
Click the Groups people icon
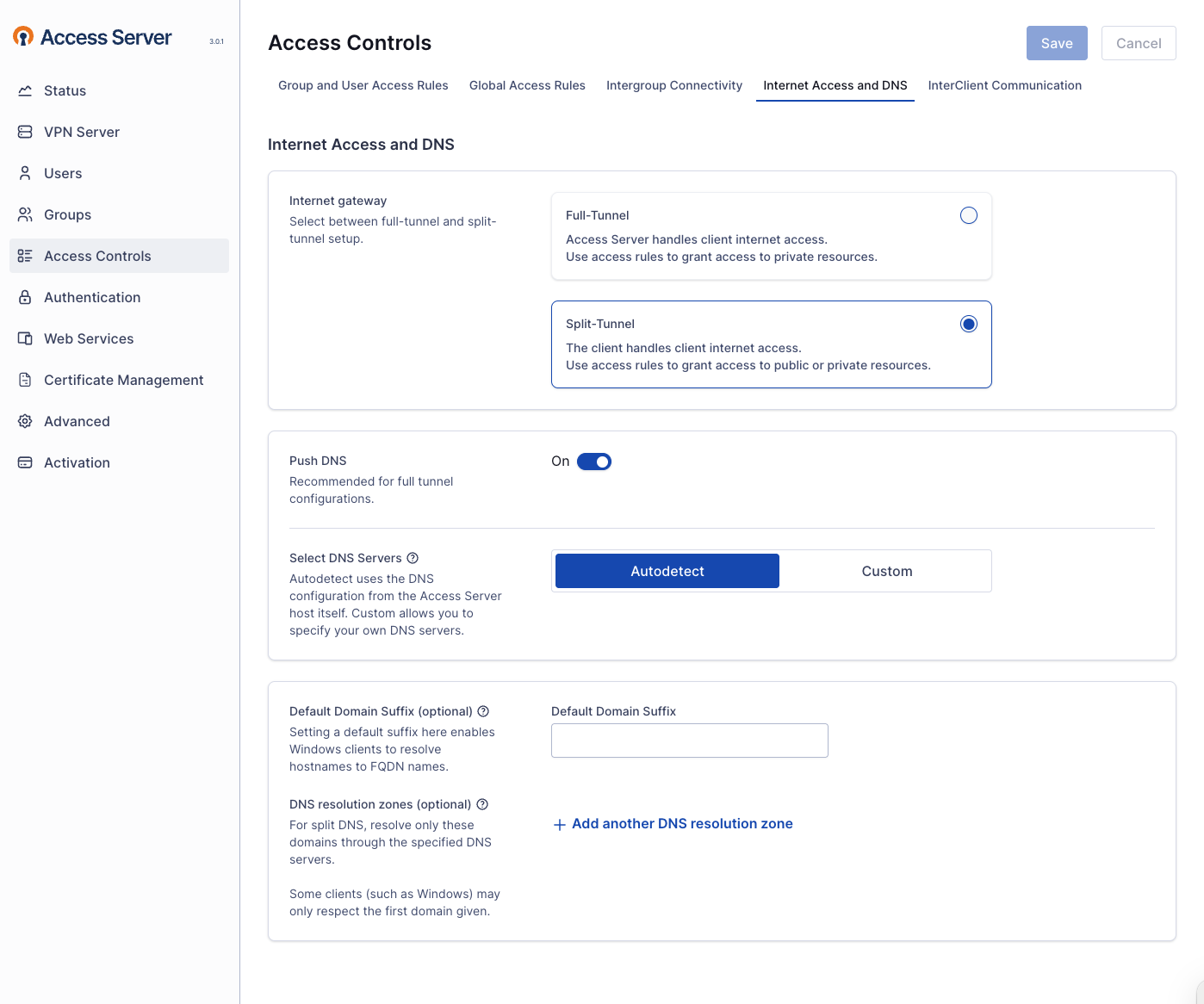coord(25,214)
